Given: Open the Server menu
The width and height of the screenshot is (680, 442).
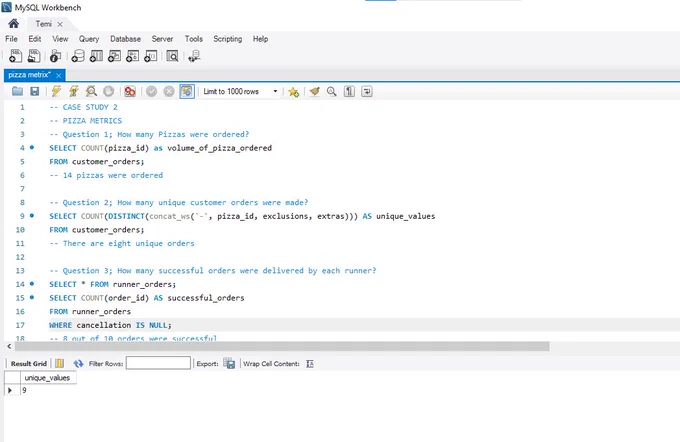Looking at the screenshot, I should click(x=162, y=39).
